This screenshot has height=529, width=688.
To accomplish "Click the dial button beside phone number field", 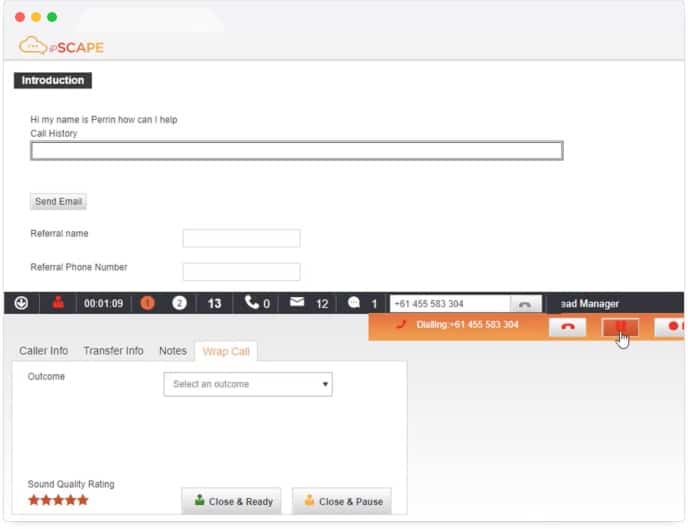I will pyautogui.click(x=525, y=304).
